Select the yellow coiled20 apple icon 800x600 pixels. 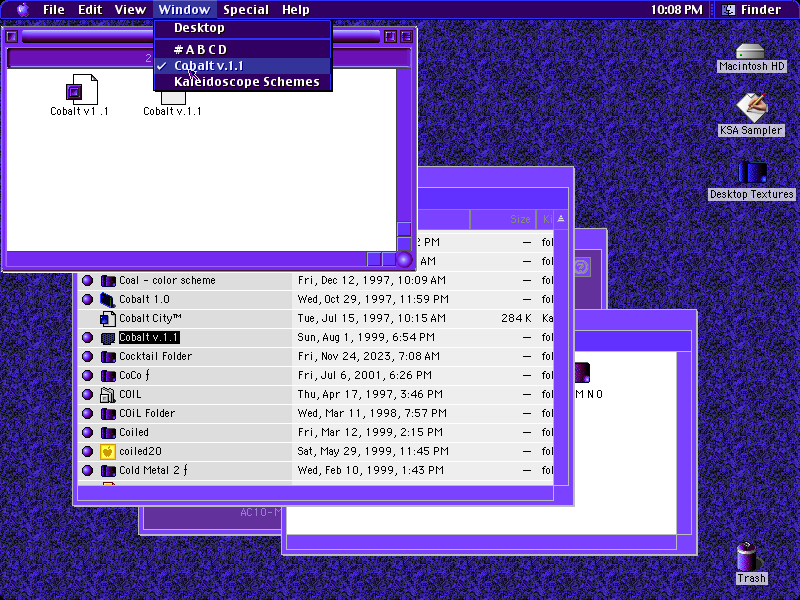coord(108,452)
